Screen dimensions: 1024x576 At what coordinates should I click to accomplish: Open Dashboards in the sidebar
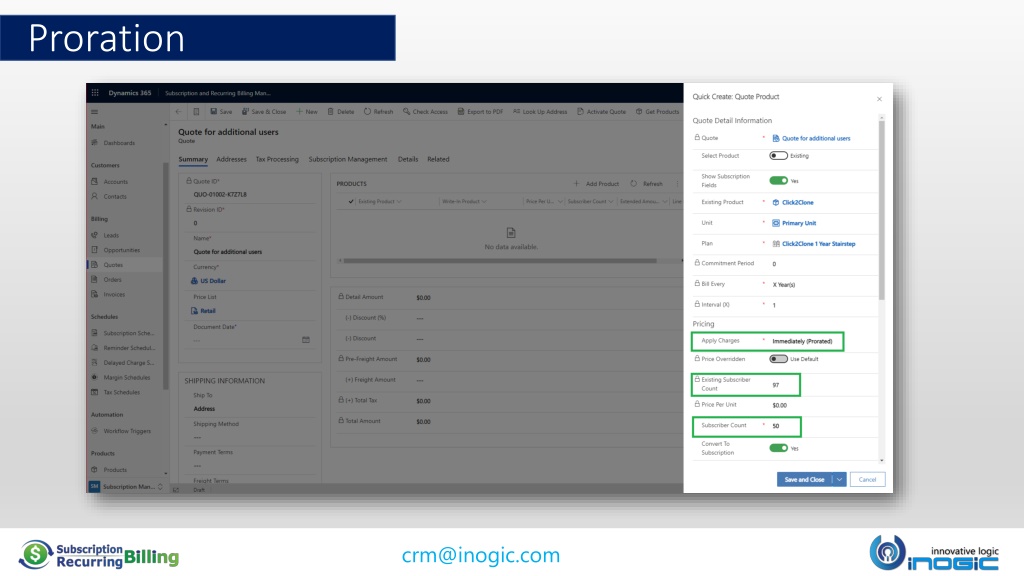(119, 143)
